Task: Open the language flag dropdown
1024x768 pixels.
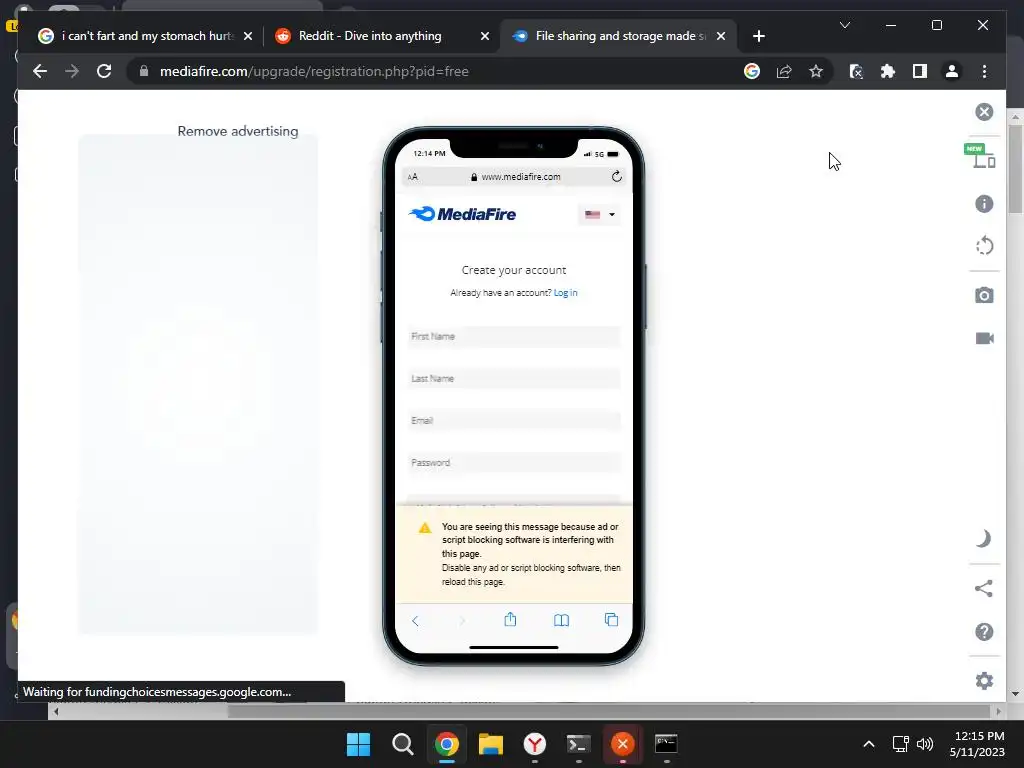Action: 600,214
